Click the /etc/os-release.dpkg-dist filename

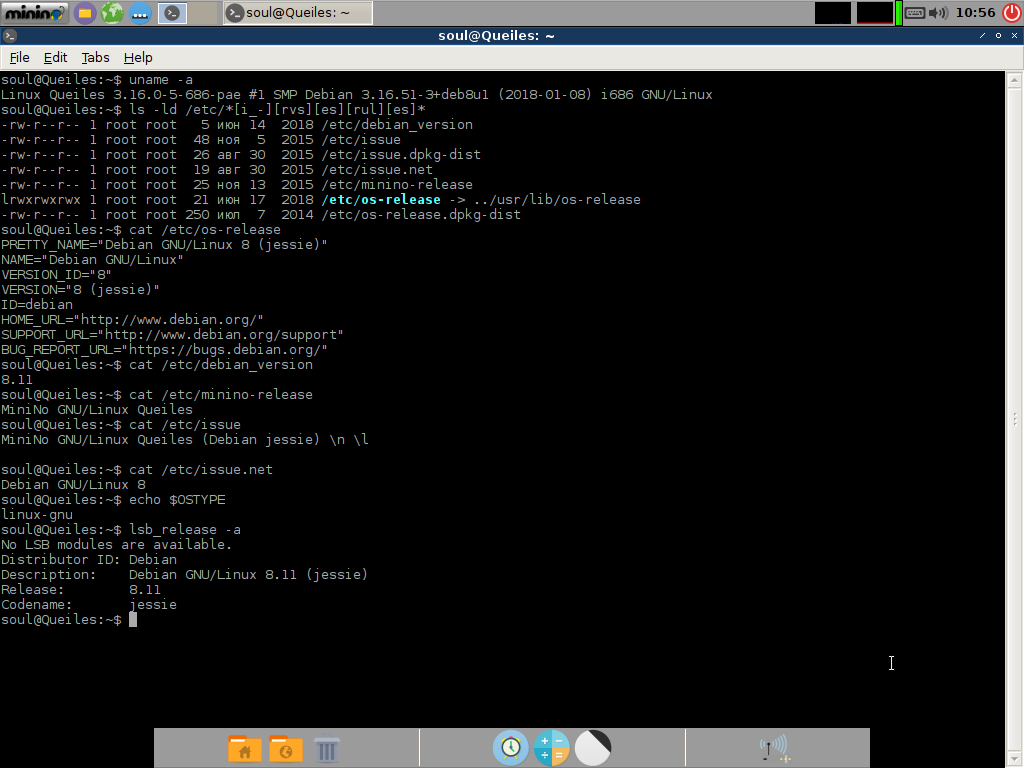(x=421, y=215)
